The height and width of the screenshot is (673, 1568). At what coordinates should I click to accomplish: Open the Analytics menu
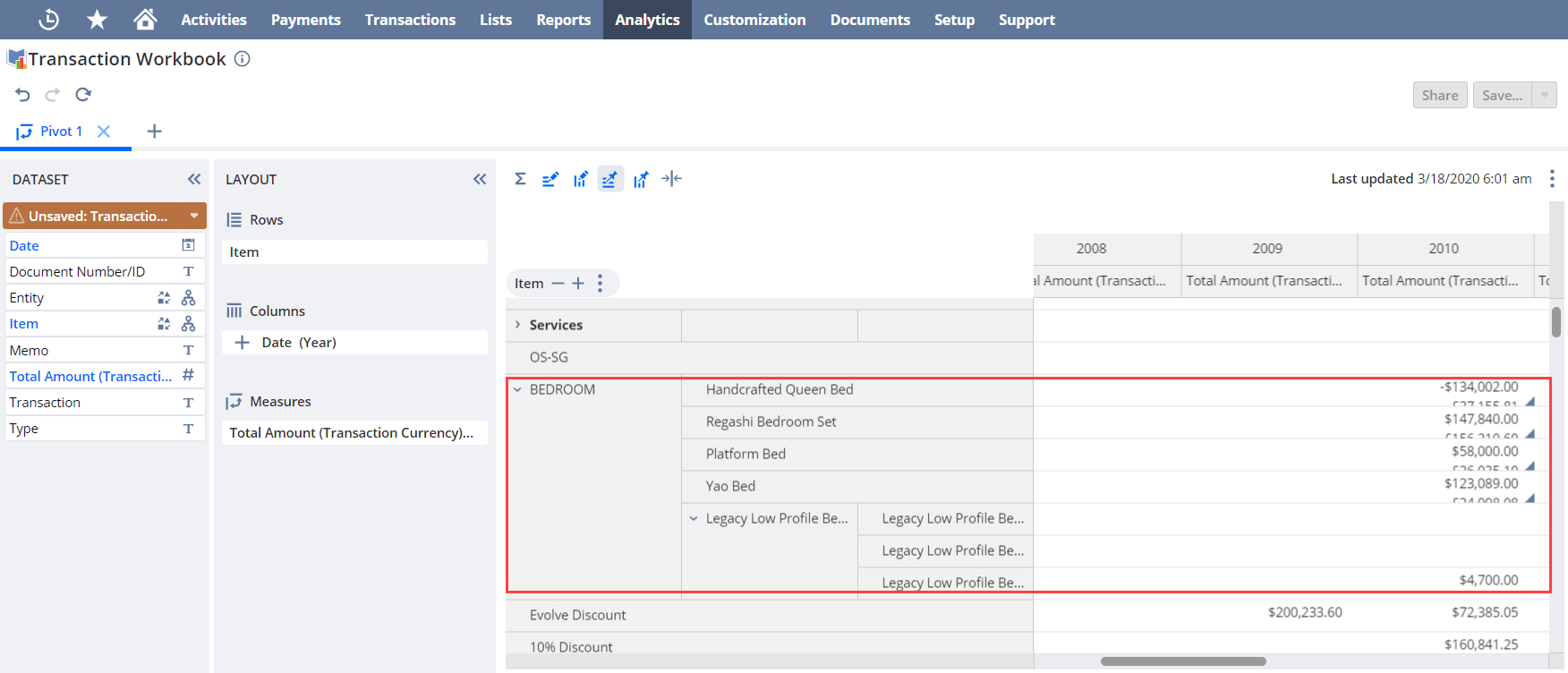pyautogui.click(x=647, y=20)
